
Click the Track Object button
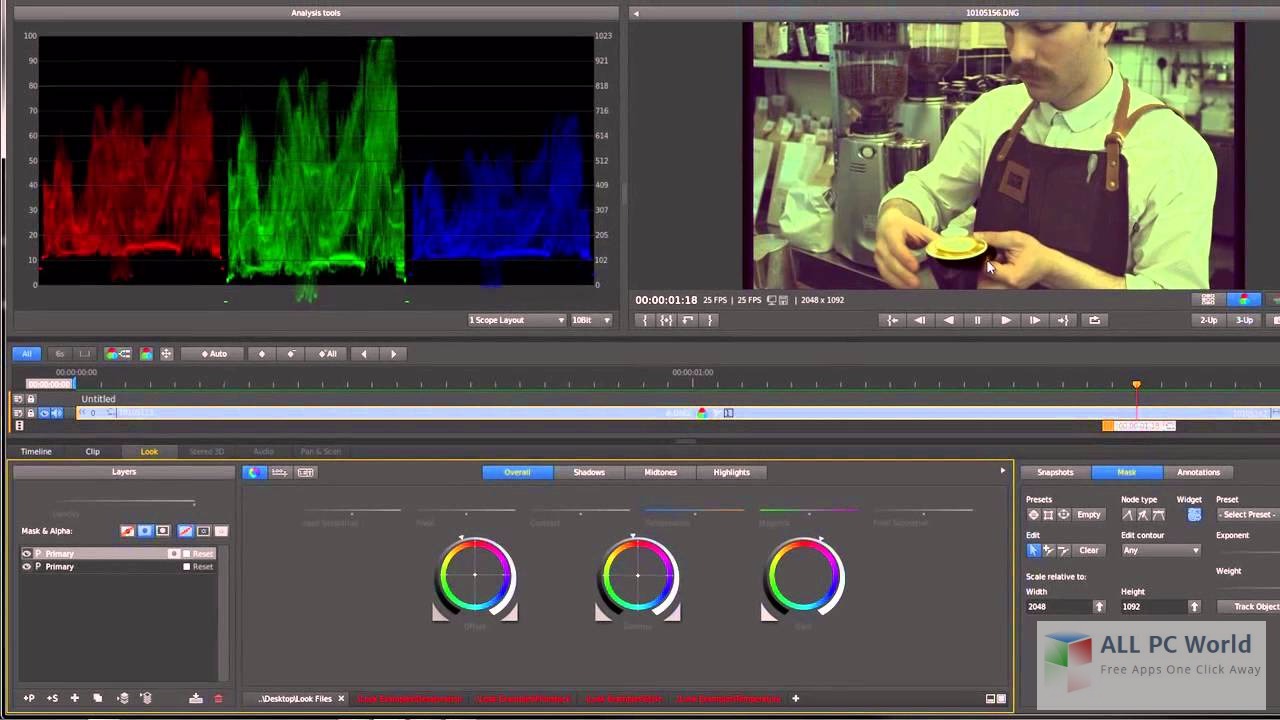pyautogui.click(x=1254, y=606)
